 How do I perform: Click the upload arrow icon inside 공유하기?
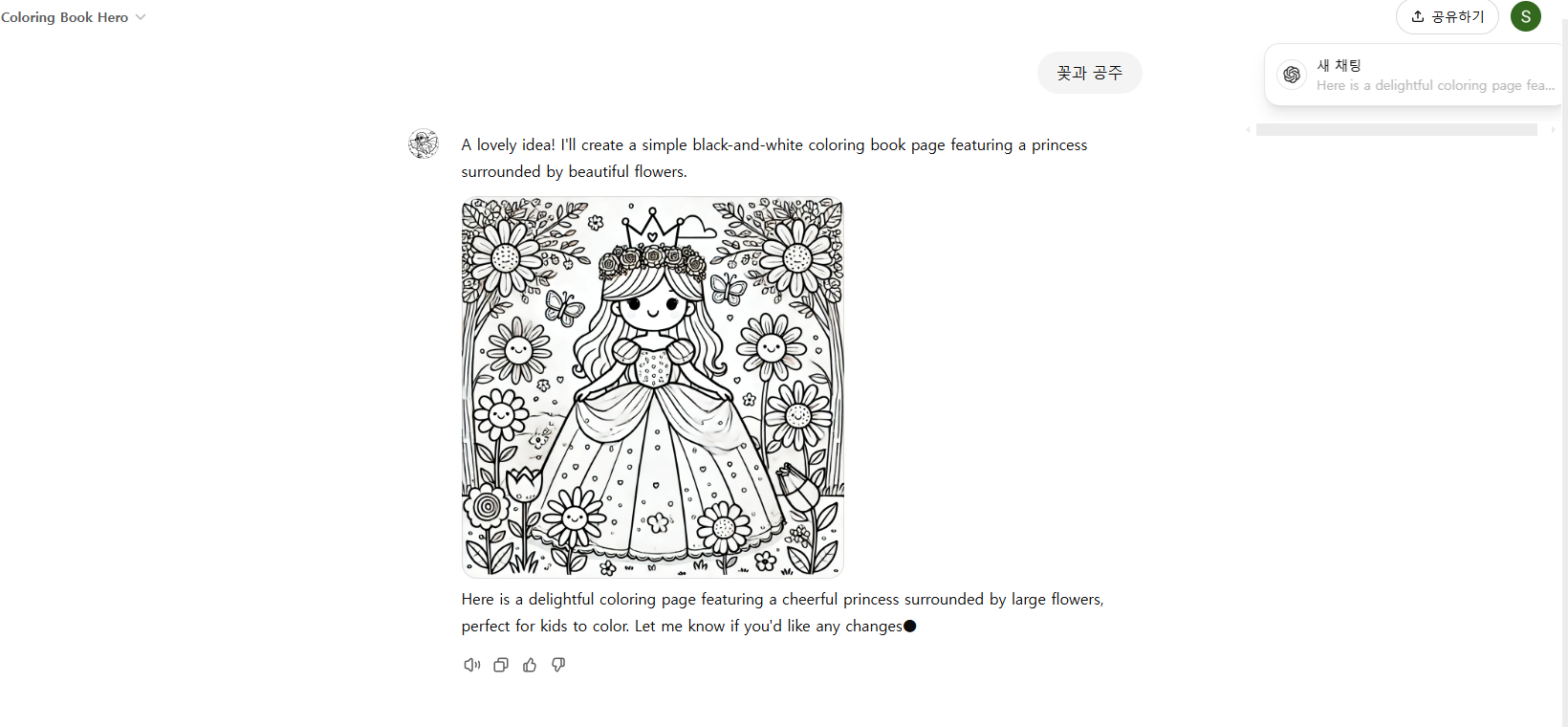point(1418,16)
